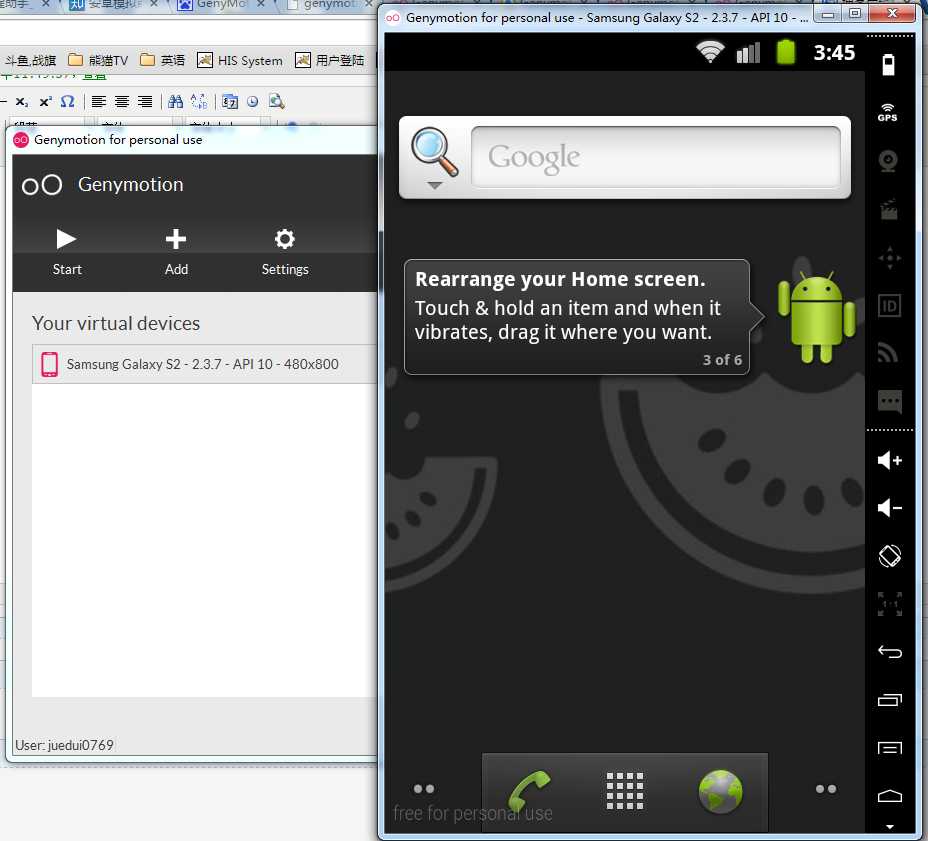This screenshot has width=928, height=841.
Task: Launch the browser globe icon in dock
Action: (x=720, y=791)
